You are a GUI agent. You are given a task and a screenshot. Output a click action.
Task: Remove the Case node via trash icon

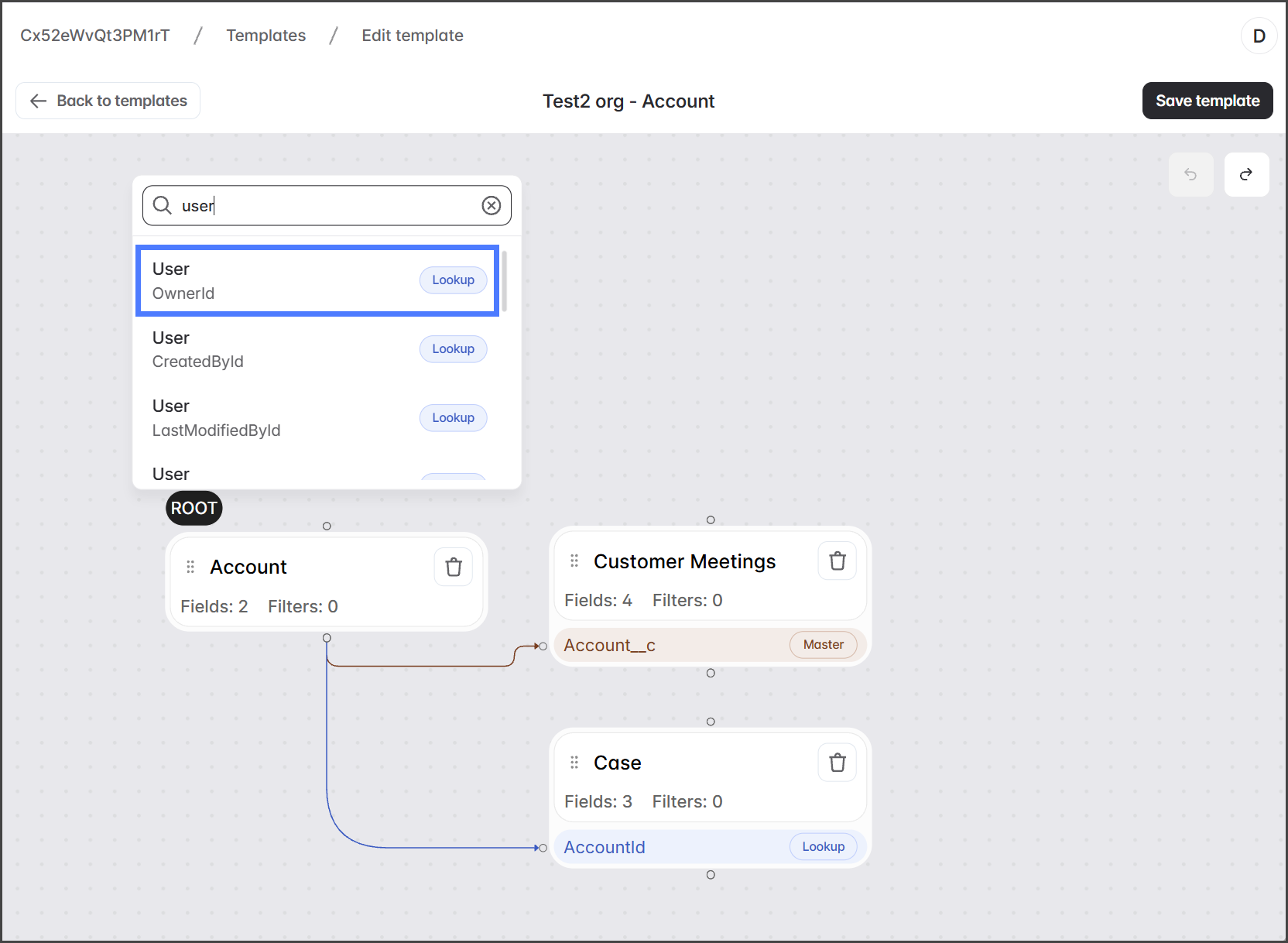(x=838, y=763)
